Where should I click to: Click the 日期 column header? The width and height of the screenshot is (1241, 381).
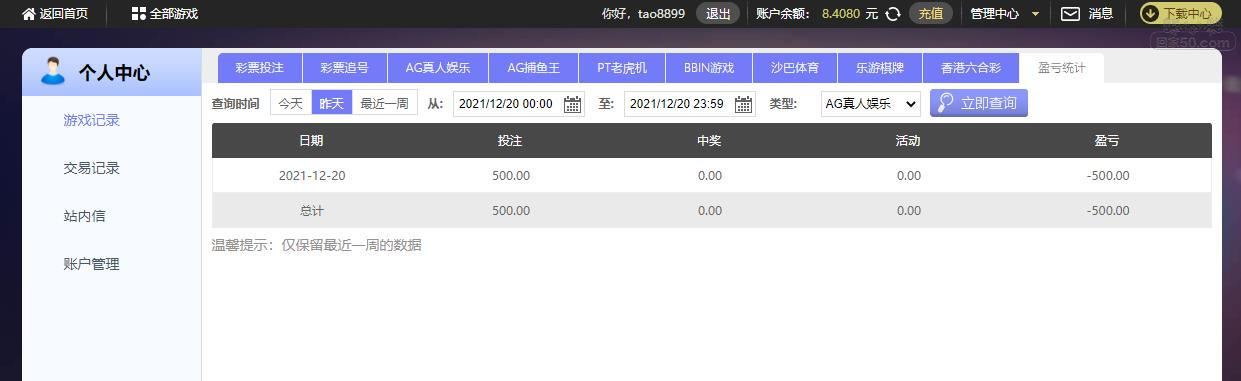coord(311,141)
